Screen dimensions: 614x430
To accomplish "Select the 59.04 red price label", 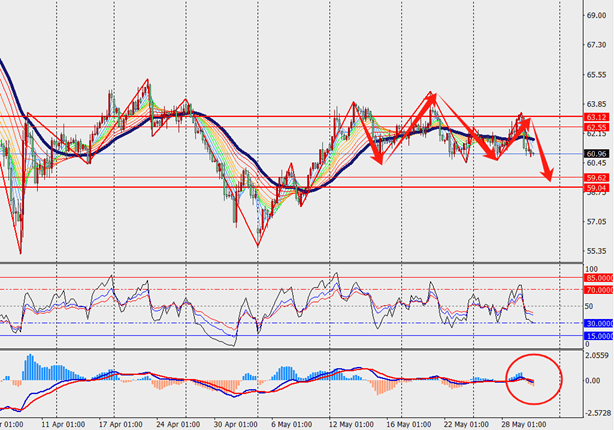I will pyautogui.click(x=596, y=188).
